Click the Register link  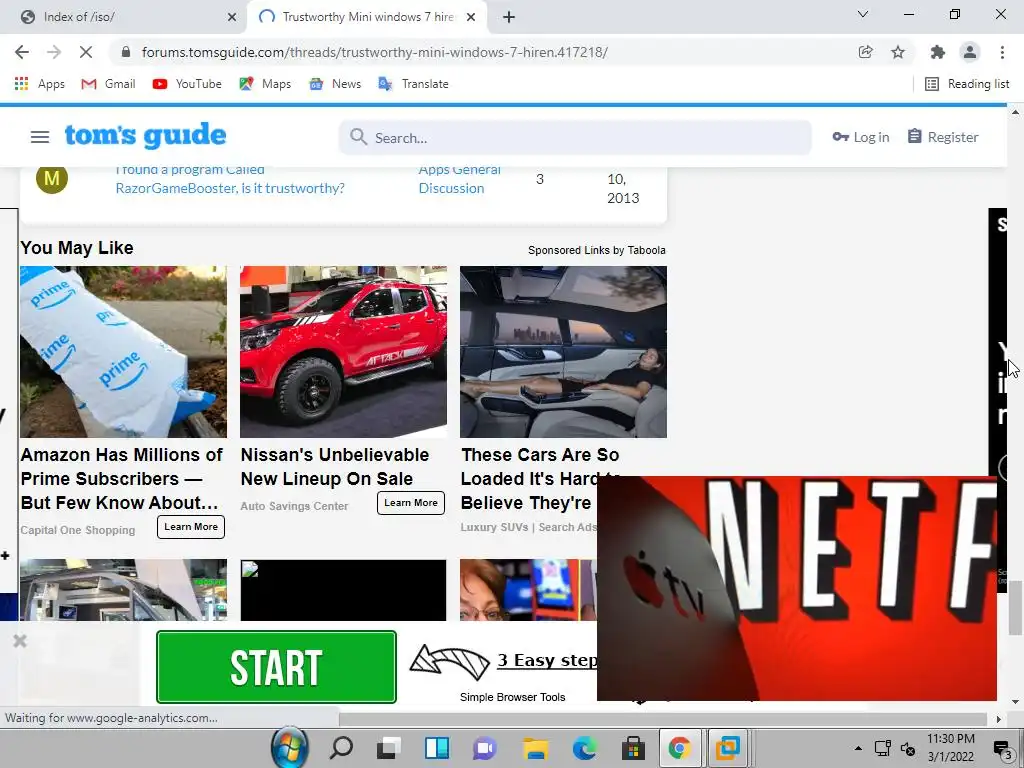click(x=943, y=137)
